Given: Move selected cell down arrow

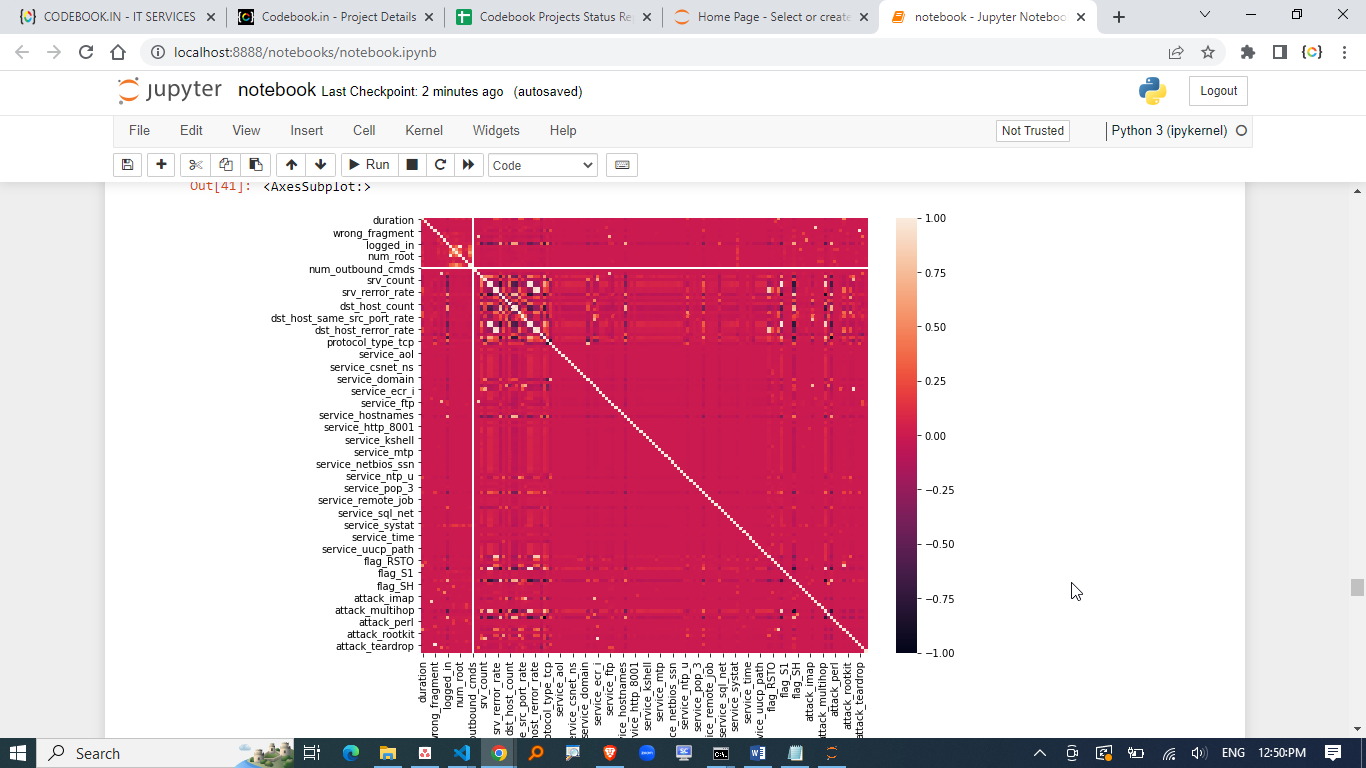Looking at the screenshot, I should [x=320, y=165].
